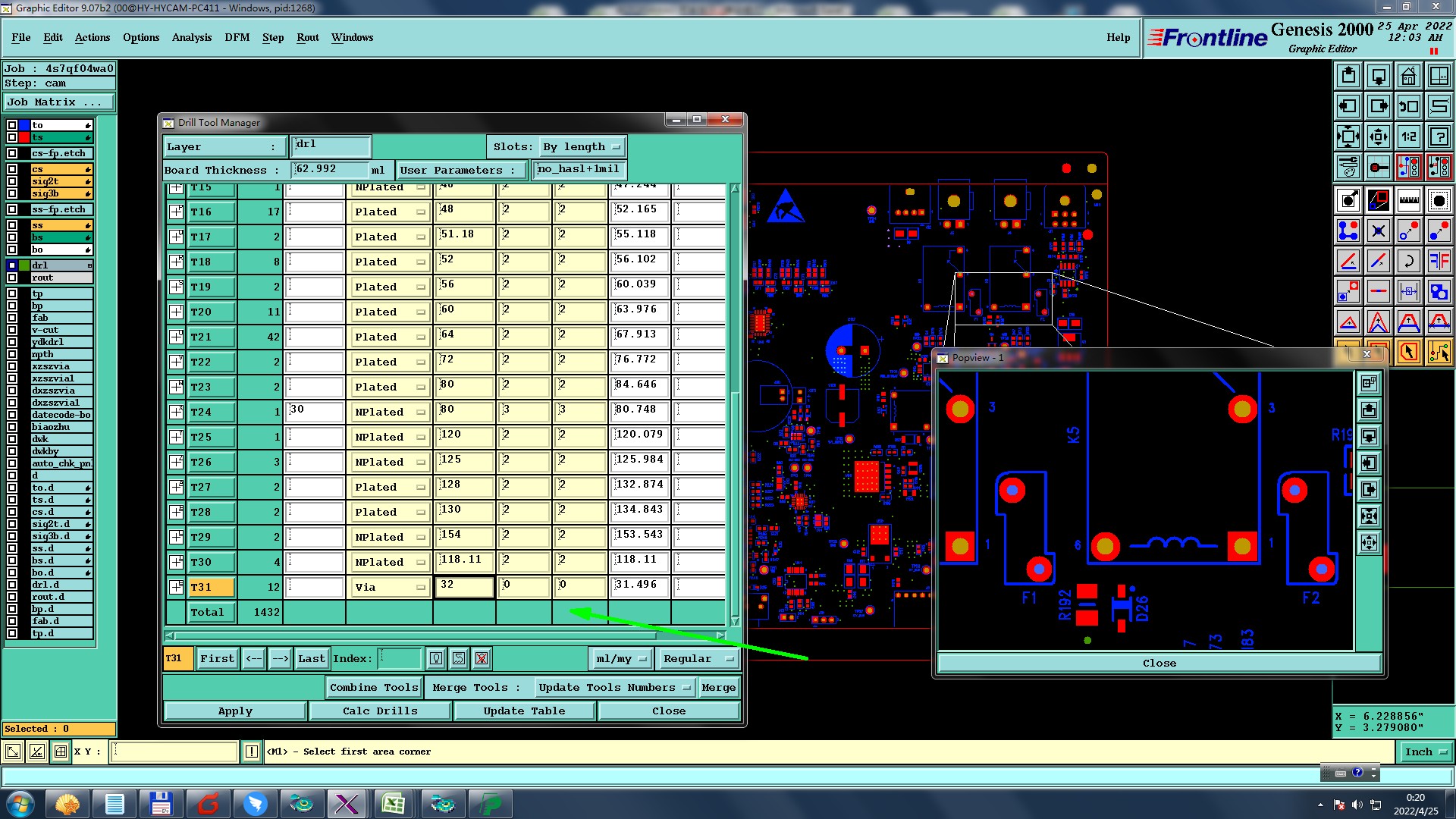
Task: Select the ruler measurement tool icon
Action: (1408, 200)
